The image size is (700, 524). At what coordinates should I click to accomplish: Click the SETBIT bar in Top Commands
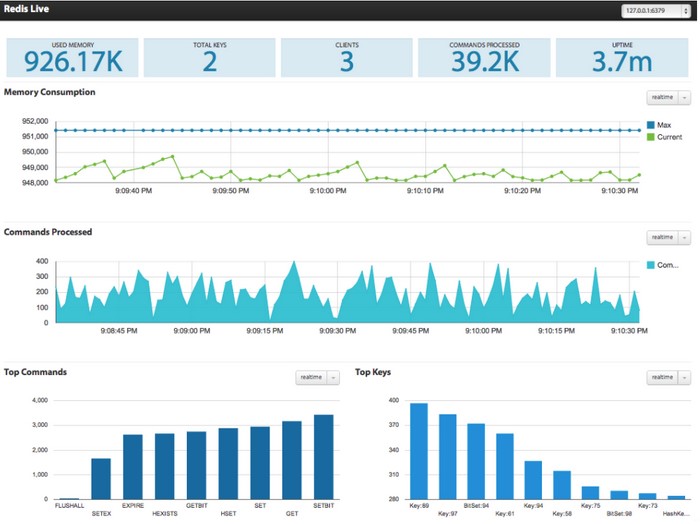click(324, 457)
